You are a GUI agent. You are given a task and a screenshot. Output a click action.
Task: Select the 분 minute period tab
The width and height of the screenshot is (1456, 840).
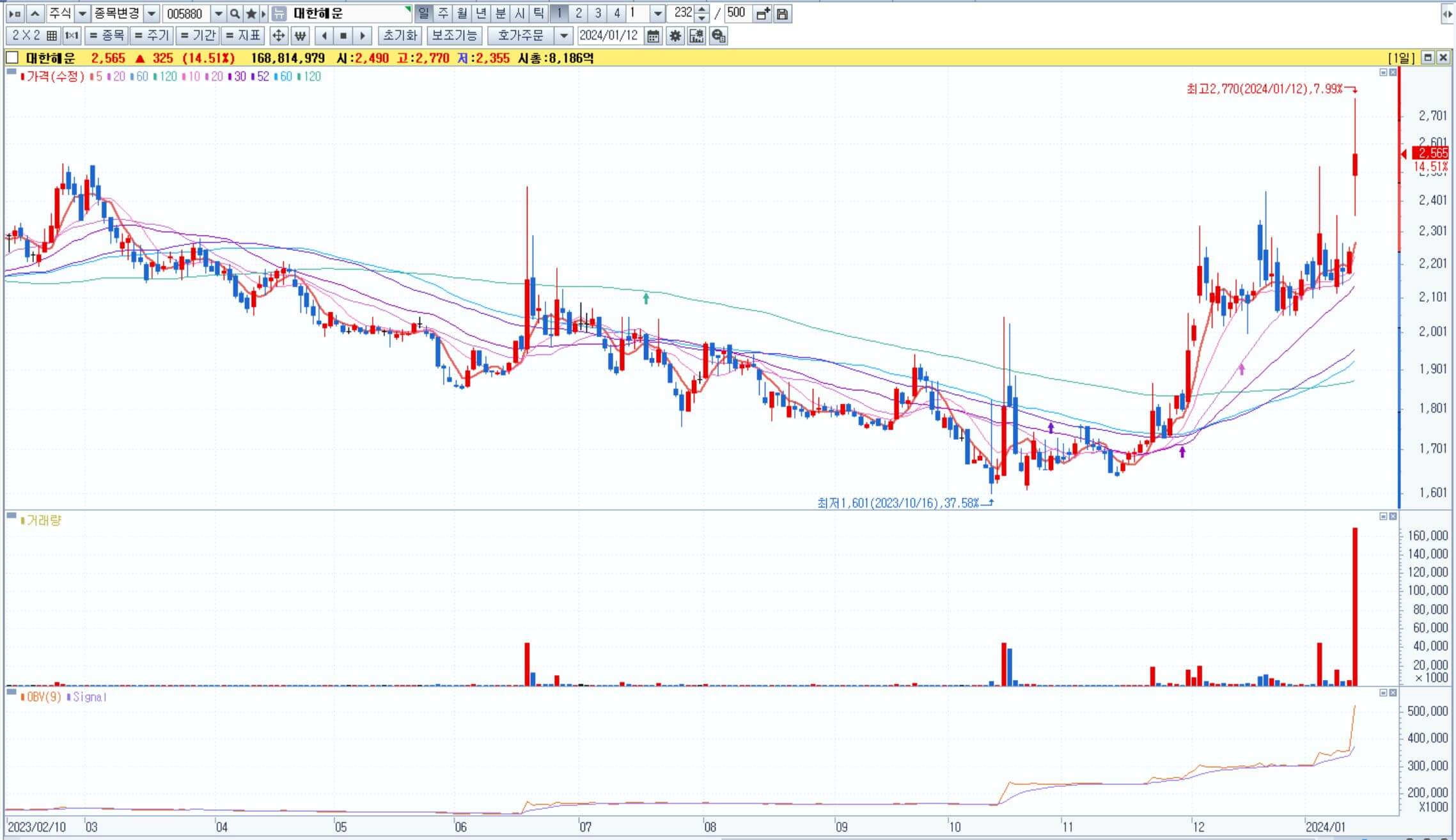pyautogui.click(x=501, y=13)
